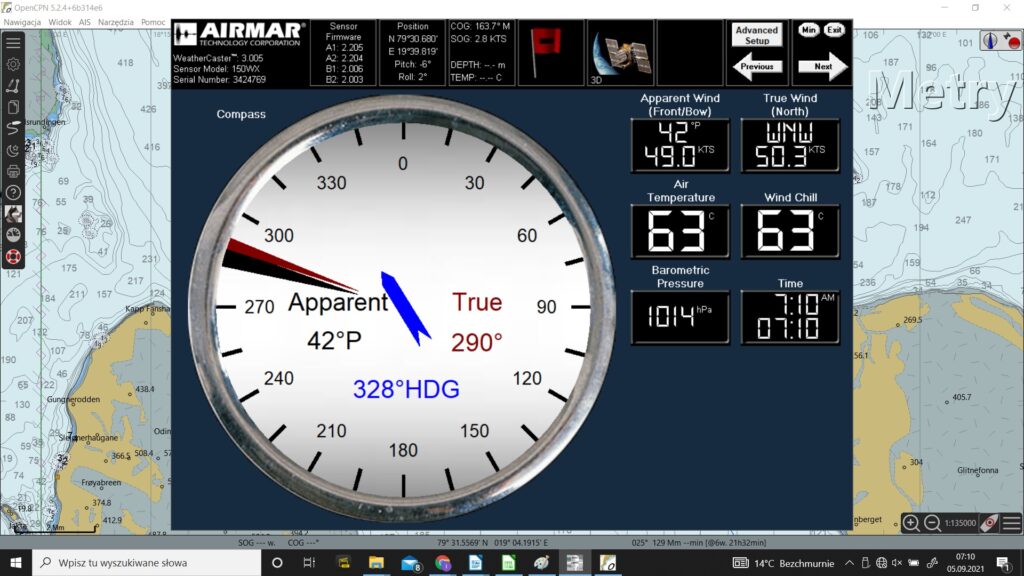Click the Apparent Wind readout display

click(x=680, y=146)
